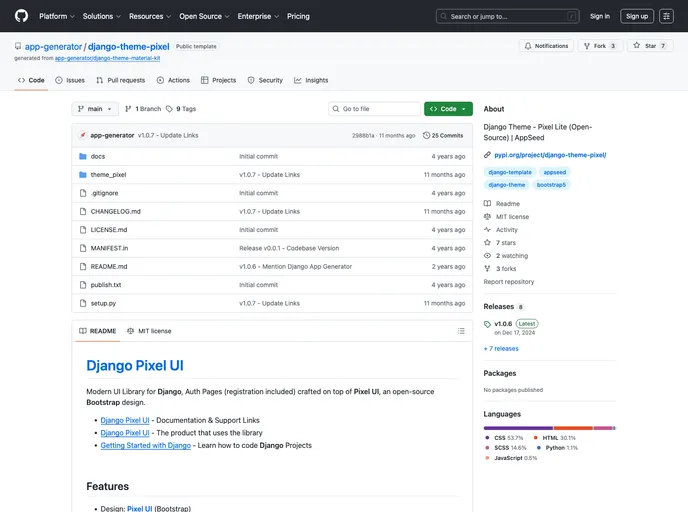The width and height of the screenshot is (688, 512).
Task: Open the docs folder icon
Action: pyautogui.click(x=83, y=156)
